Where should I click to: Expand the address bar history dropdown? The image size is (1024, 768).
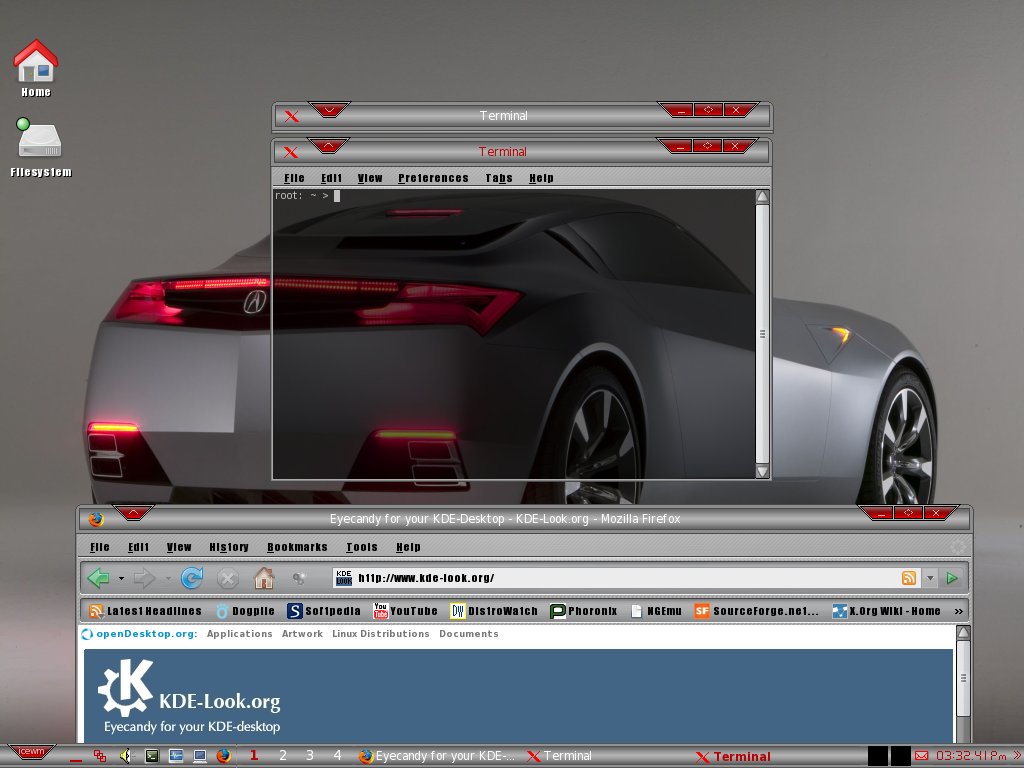tap(931, 578)
